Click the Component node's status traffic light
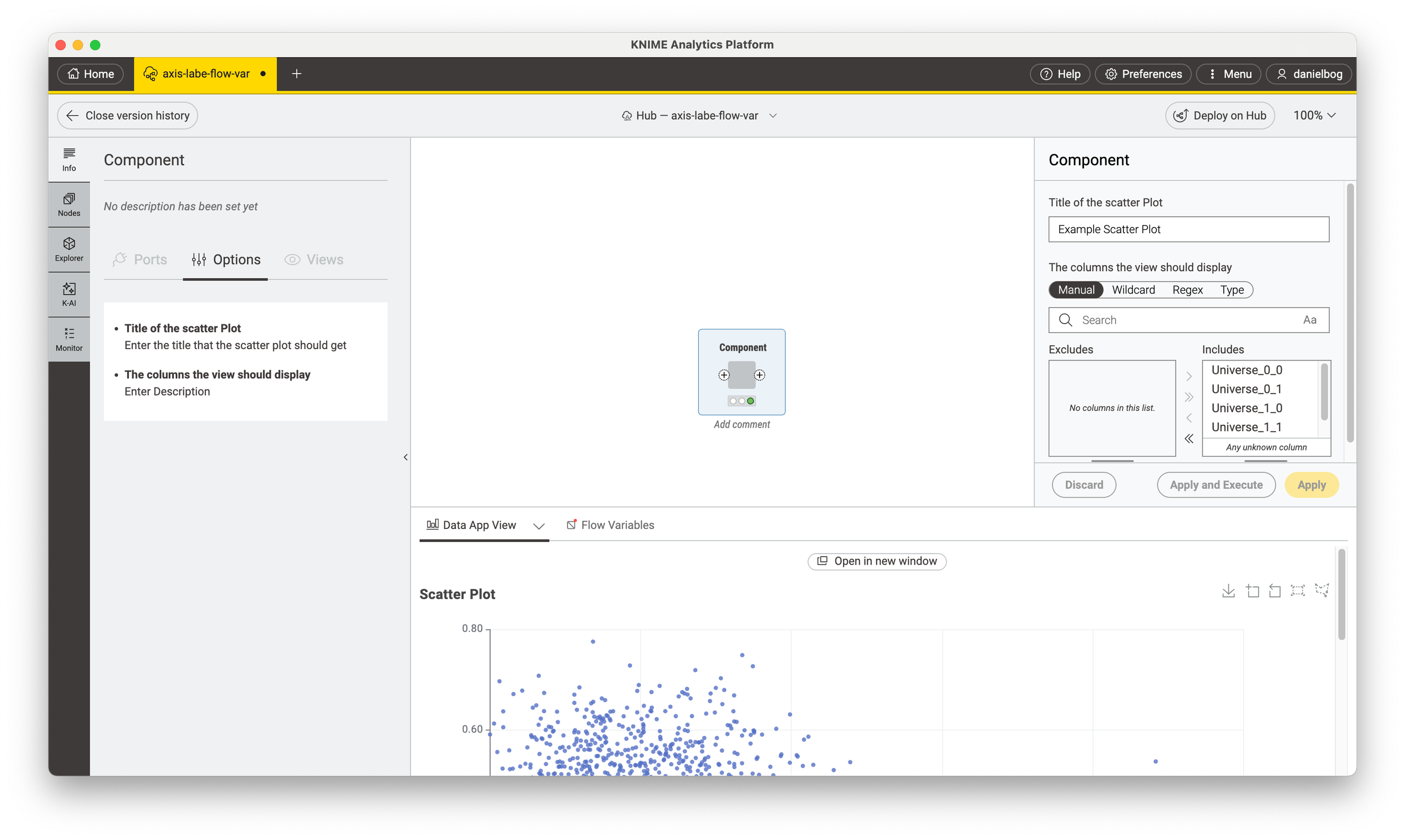Screen dimensions: 1405x840 tap(741, 401)
